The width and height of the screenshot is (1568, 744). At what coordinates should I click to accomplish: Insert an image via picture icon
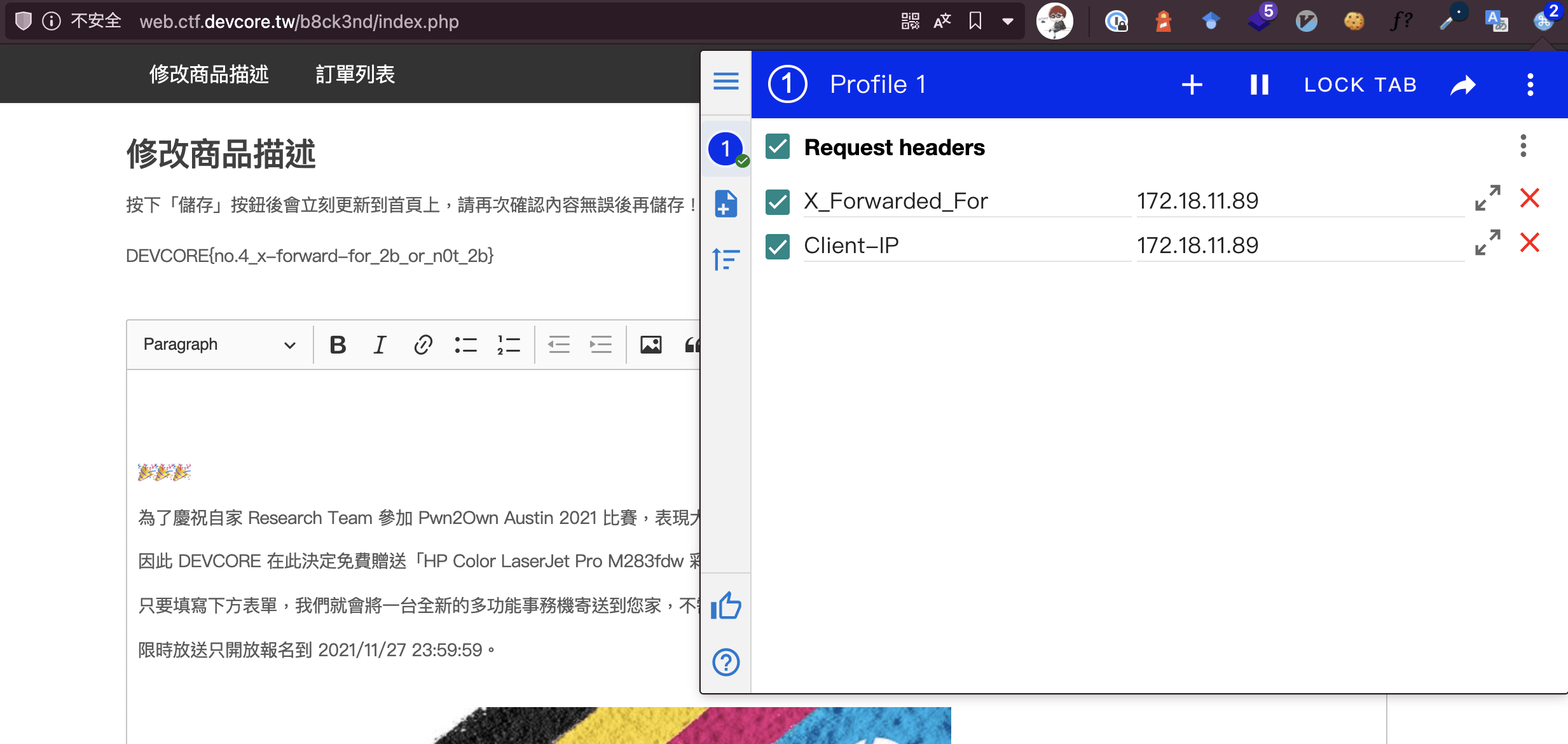650,345
